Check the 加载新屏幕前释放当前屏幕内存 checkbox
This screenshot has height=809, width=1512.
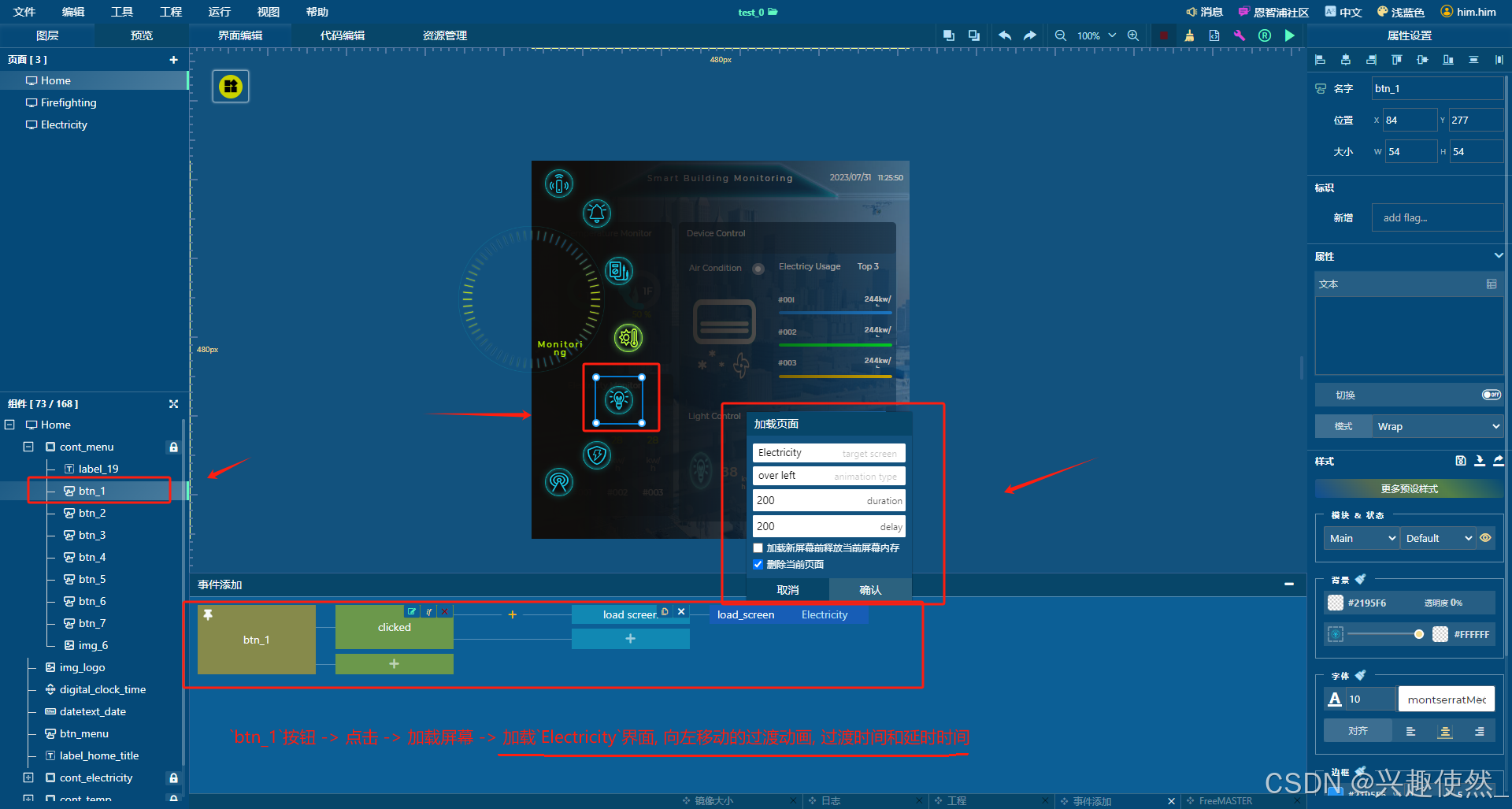tap(758, 547)
